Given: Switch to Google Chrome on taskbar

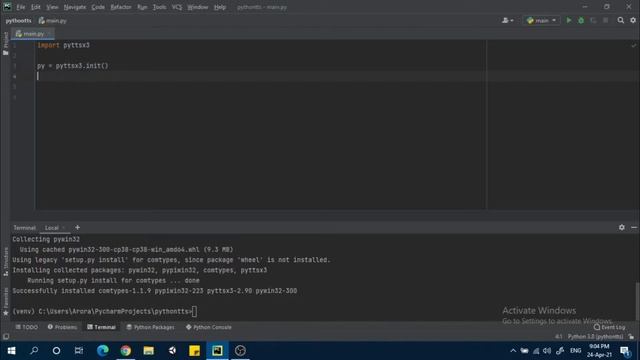Looking at the screenshot, I should pyautogui.click(x=126, y=351).
